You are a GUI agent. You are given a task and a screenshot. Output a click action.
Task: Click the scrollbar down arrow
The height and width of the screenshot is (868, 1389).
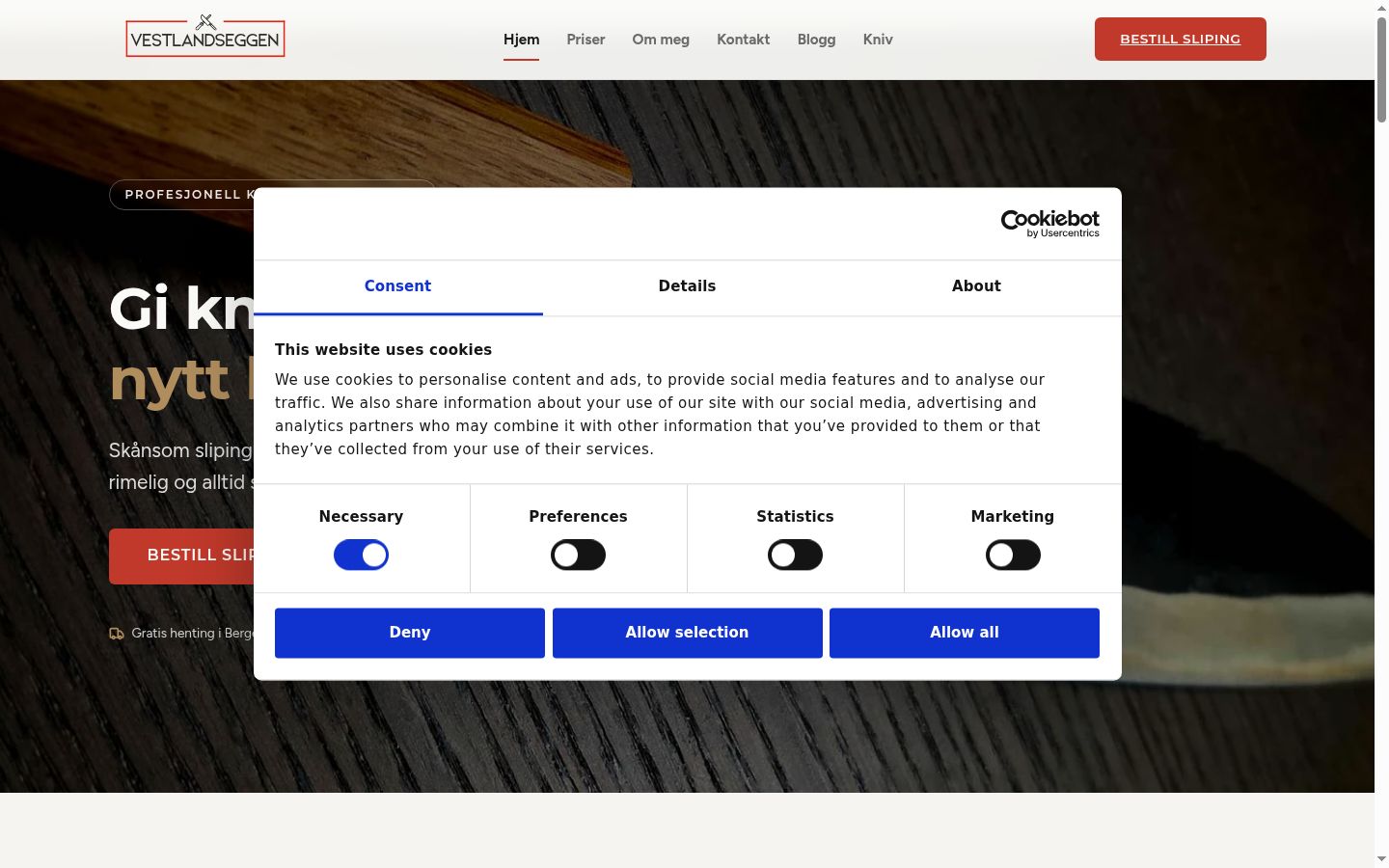(x=1381, y=858)
